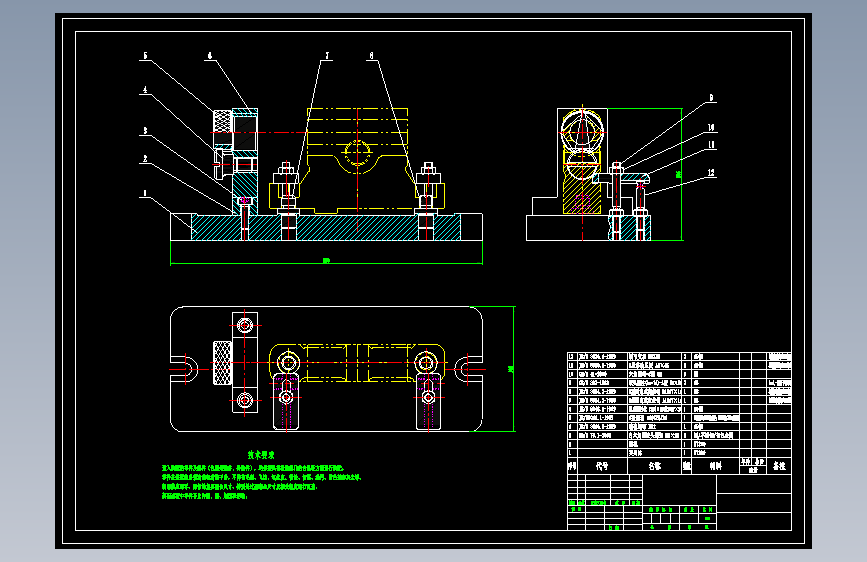Click part balloon number 4 label
This screenshot has height=562, width=867.
145,90
